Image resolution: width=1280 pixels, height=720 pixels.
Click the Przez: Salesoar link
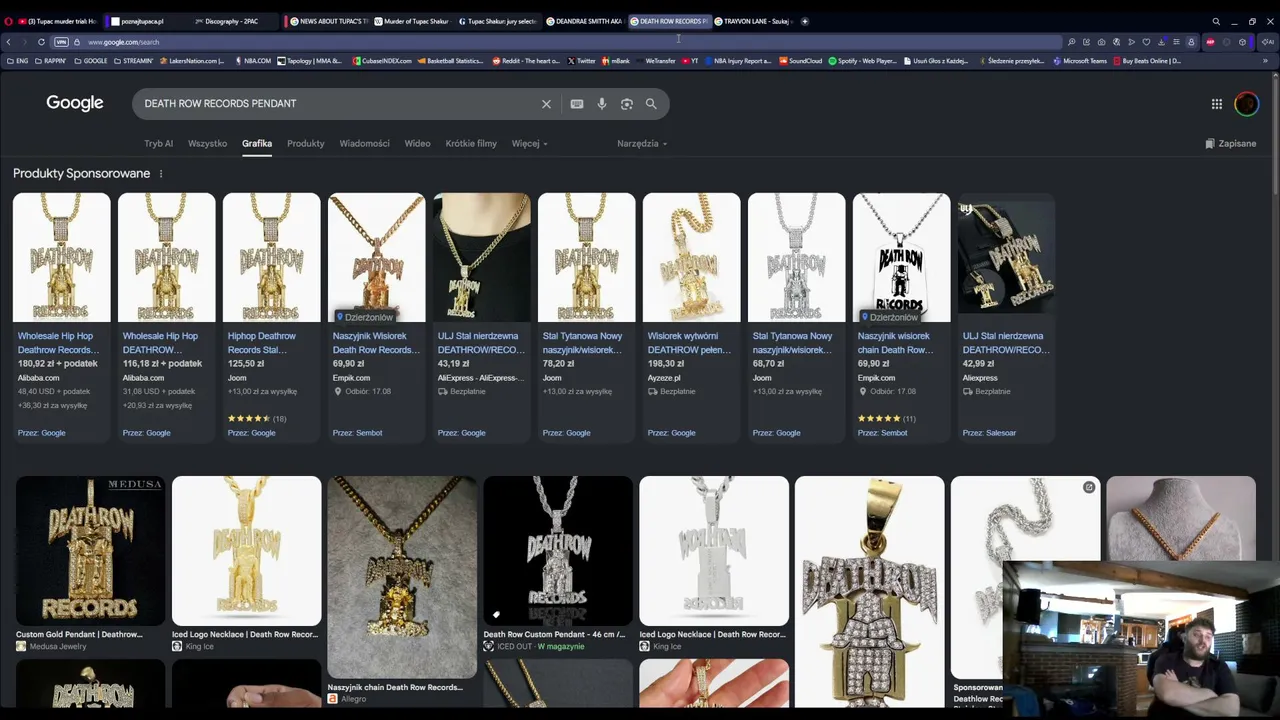pyautogui.click(x=989, y=433)
